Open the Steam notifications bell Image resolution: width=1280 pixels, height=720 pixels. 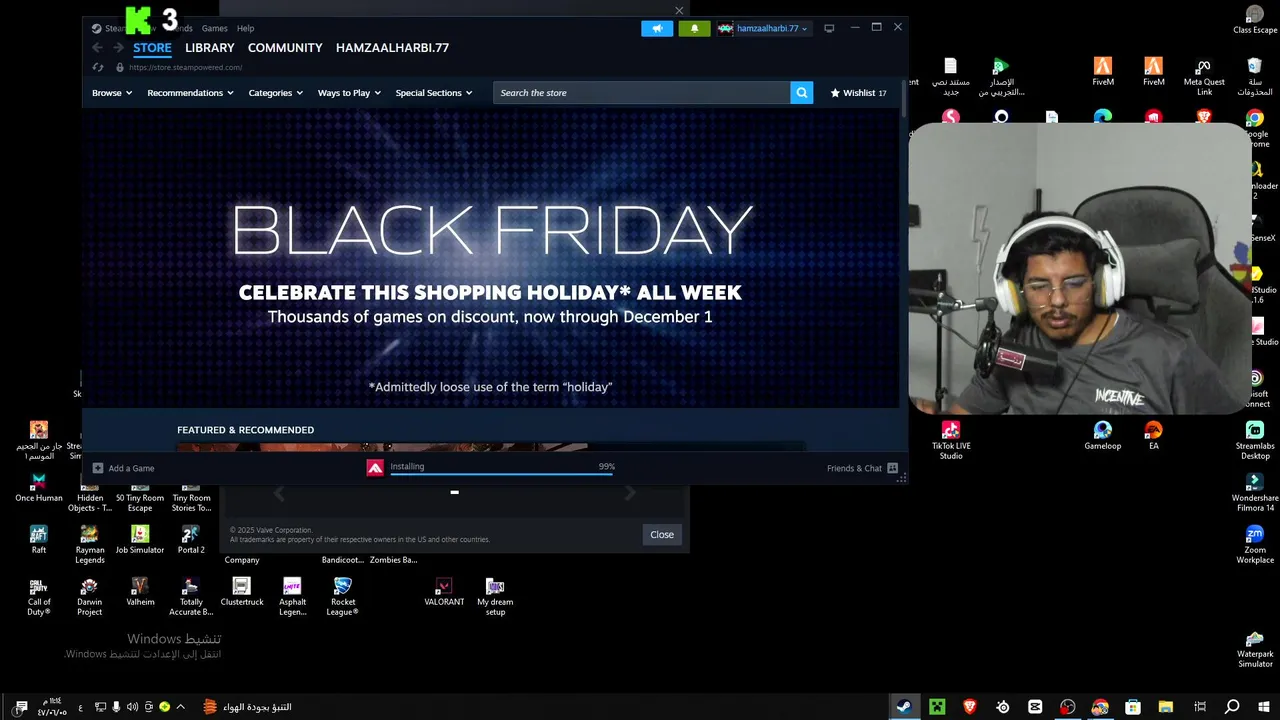click(695, 28)
